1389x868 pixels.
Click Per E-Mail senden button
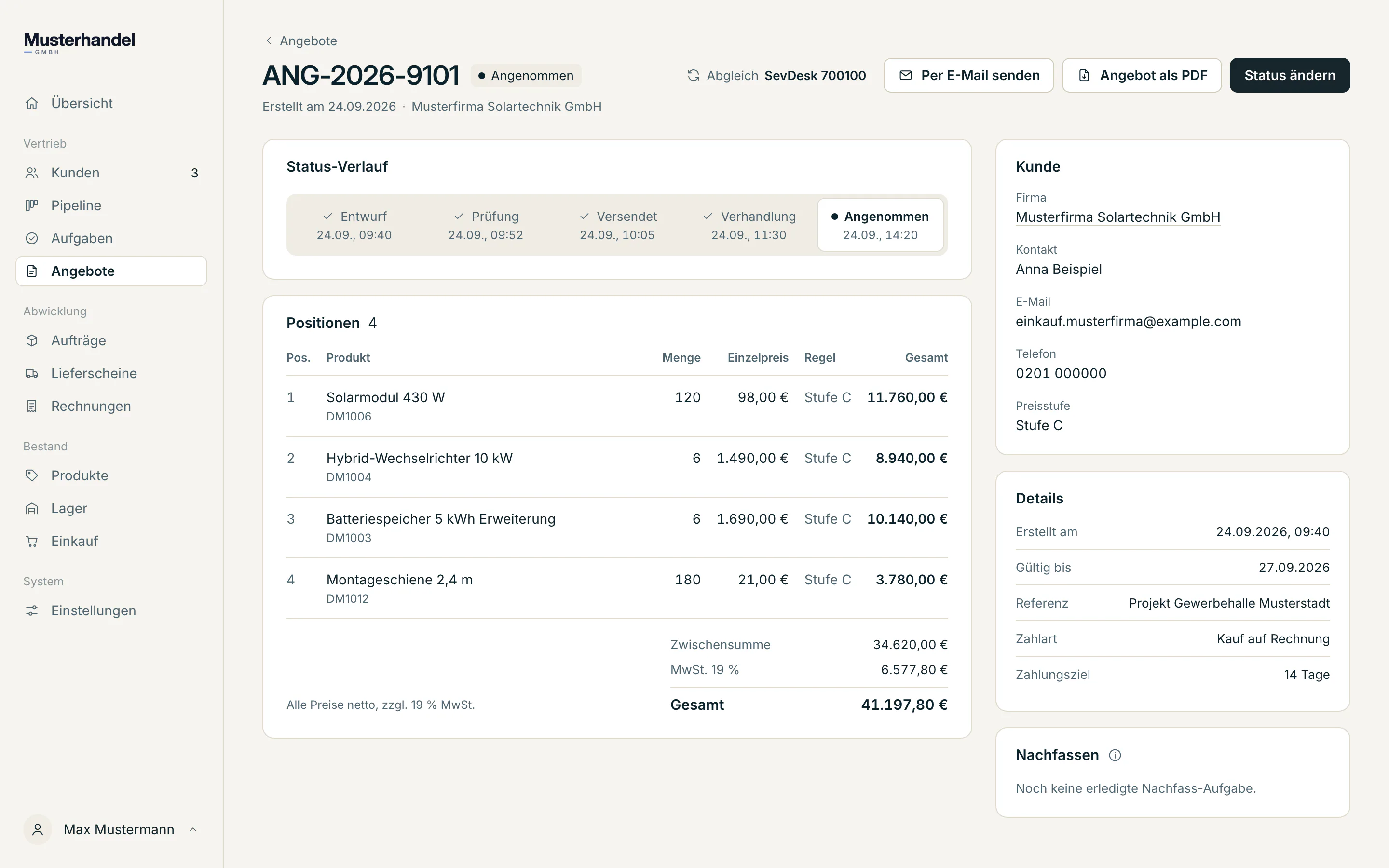968,75
